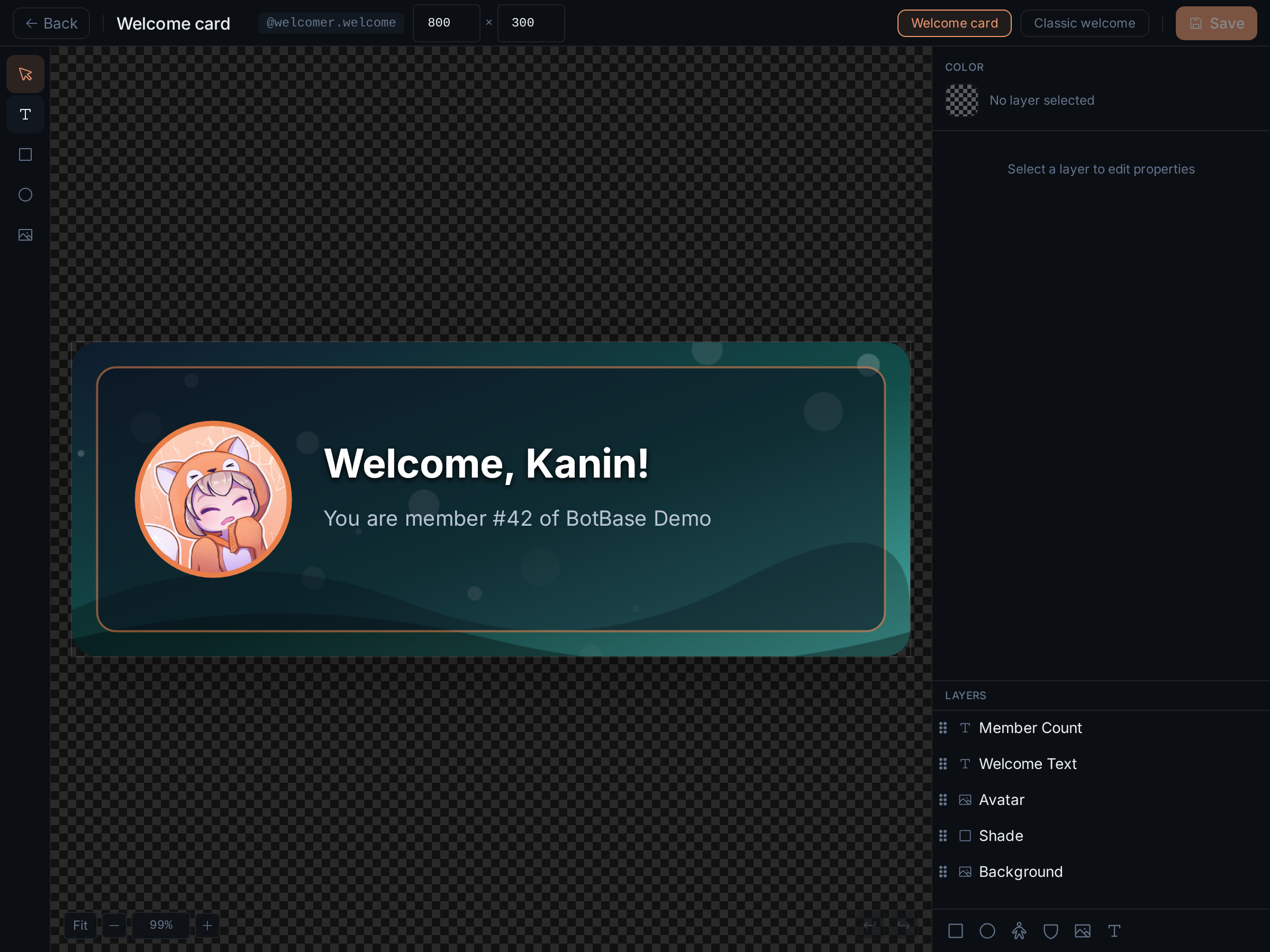
Task: Add avatar person layer from layers footer
Action: pyautogui.click(x=1019, y=931)
